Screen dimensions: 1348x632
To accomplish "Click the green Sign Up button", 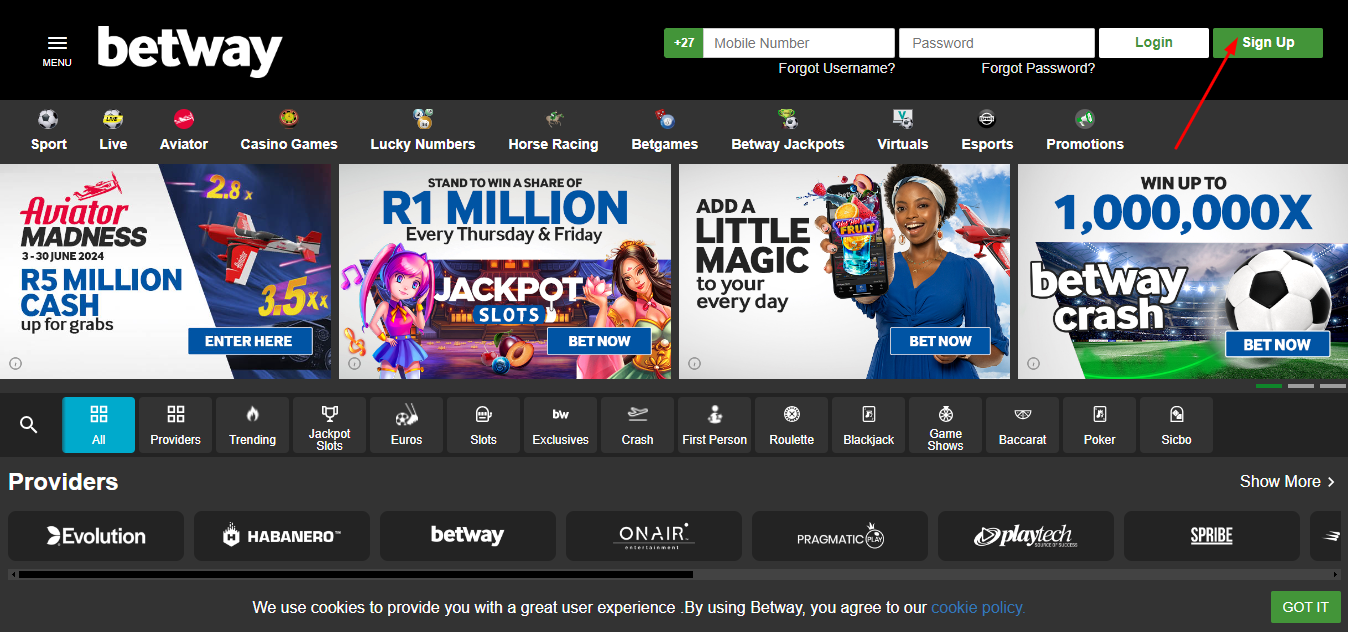I will tap(1268, 43).
